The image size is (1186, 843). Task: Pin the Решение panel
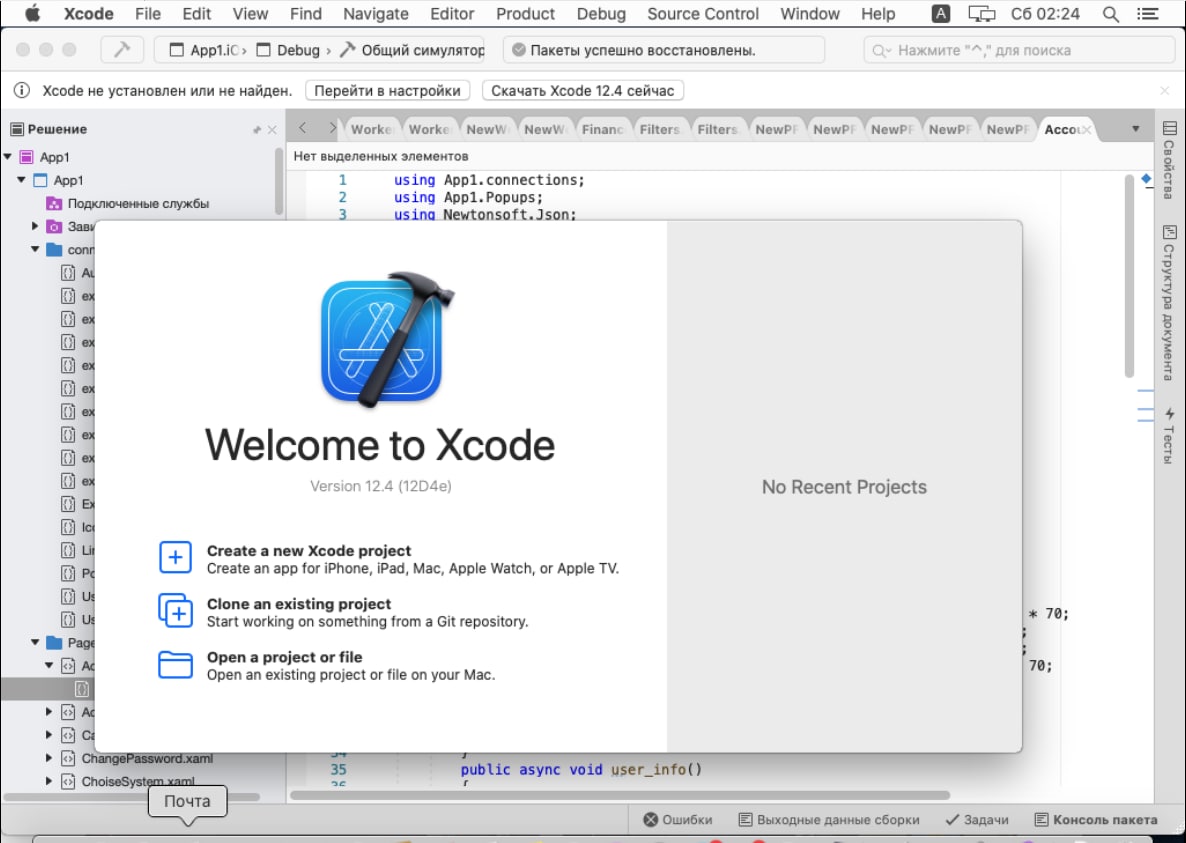click(256, 130)
